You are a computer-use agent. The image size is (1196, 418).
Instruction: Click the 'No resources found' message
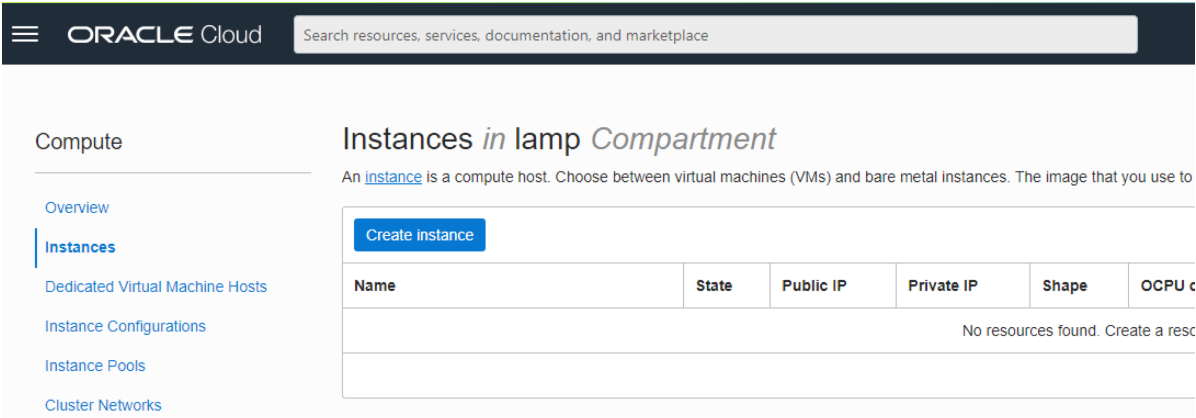(1078, 331)
